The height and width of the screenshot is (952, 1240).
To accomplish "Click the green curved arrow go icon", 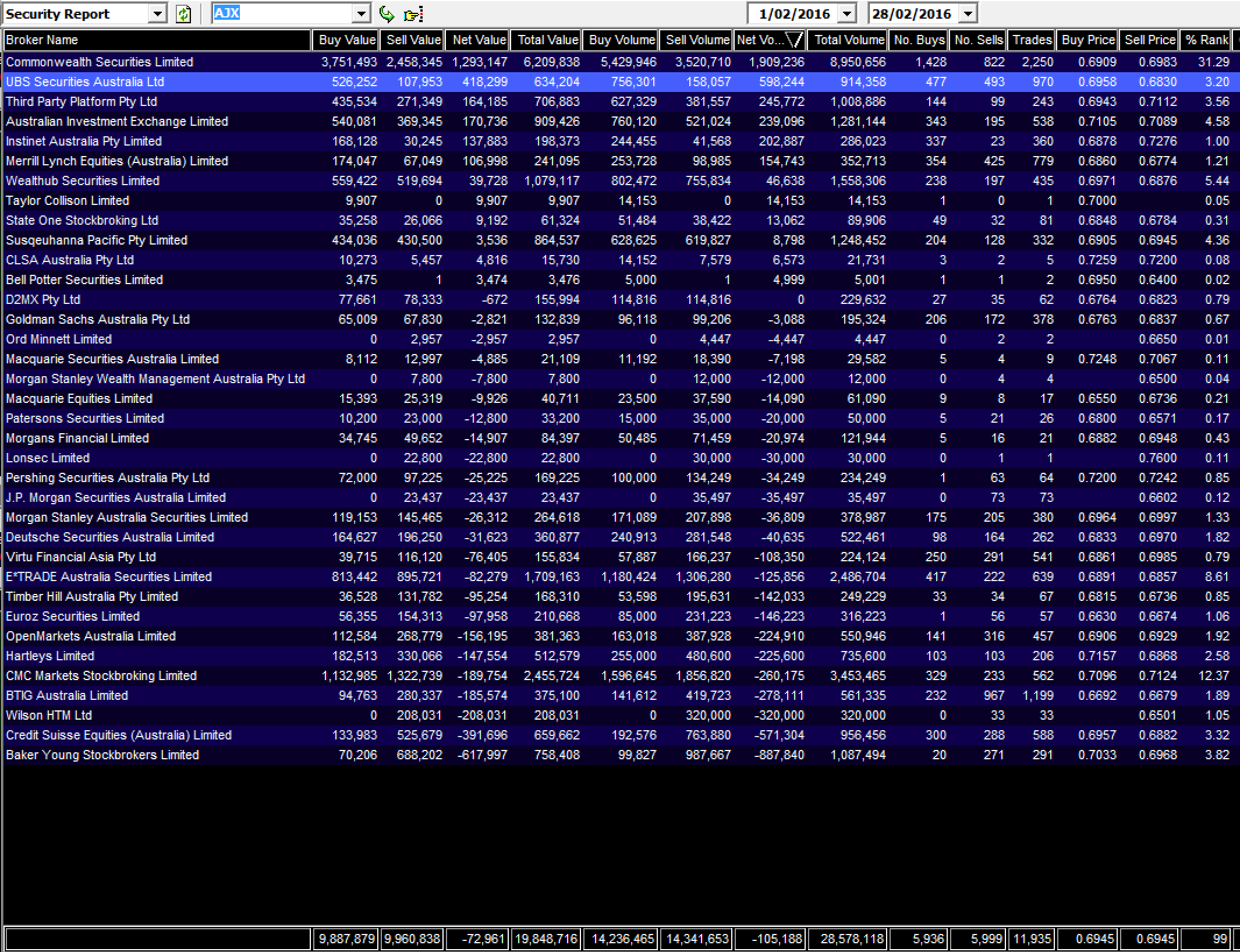I will coord(387,14).
